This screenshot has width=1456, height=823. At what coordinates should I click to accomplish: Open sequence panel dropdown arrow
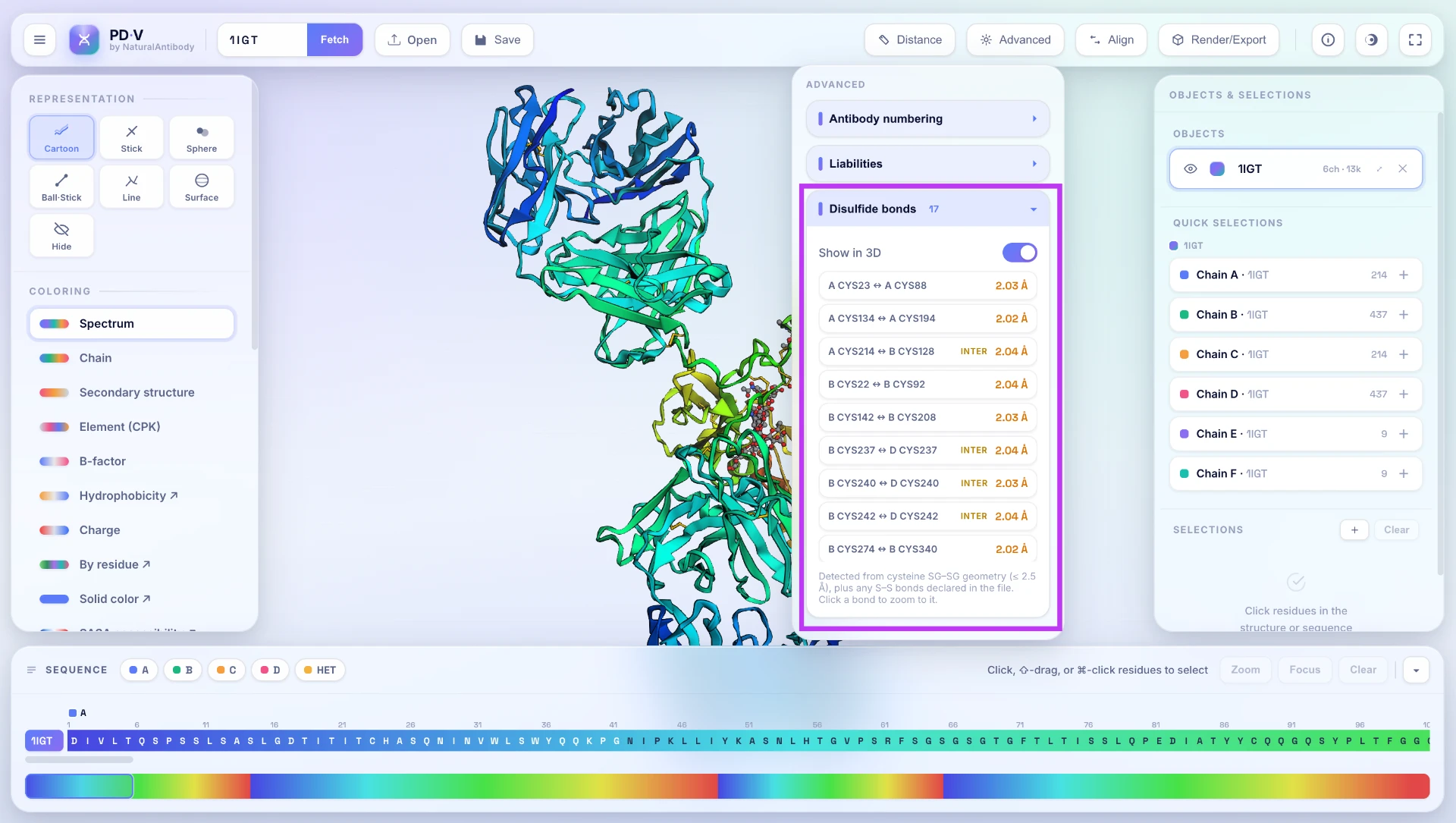(x=1416, y=670)
